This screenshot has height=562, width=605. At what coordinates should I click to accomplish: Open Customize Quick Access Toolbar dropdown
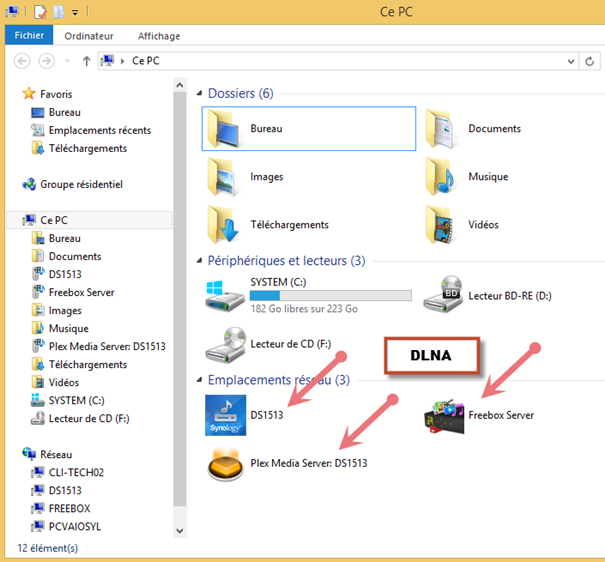coord(75,13)
